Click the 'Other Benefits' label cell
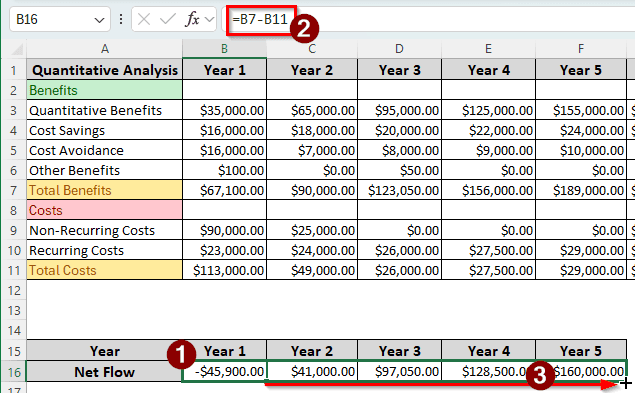This screenshot has height=393, width=635. [104, 170]
